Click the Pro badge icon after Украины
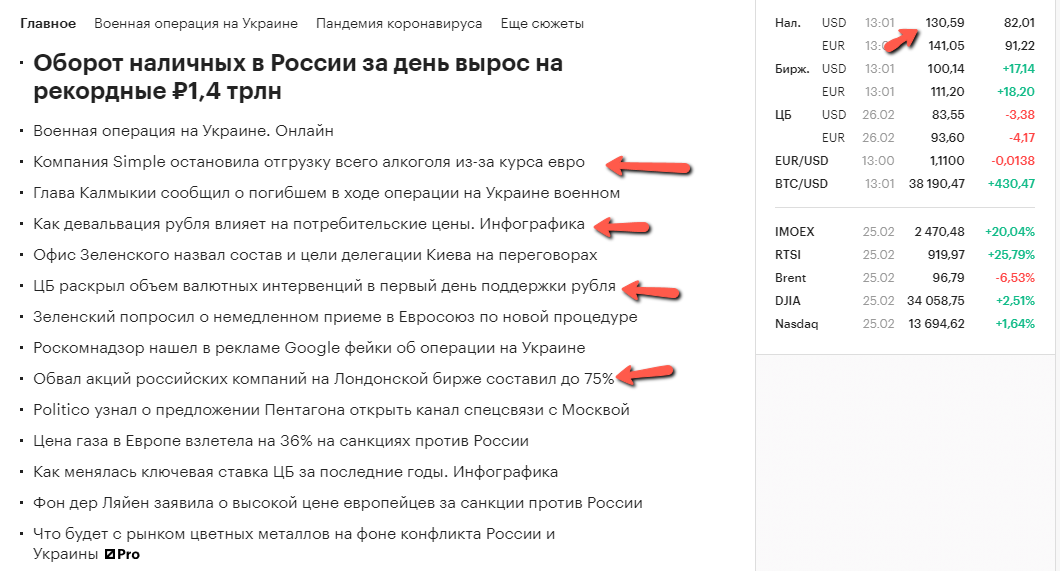Image resolution: width=1060 pixels, height=571 pixels. tap(122, 554)
